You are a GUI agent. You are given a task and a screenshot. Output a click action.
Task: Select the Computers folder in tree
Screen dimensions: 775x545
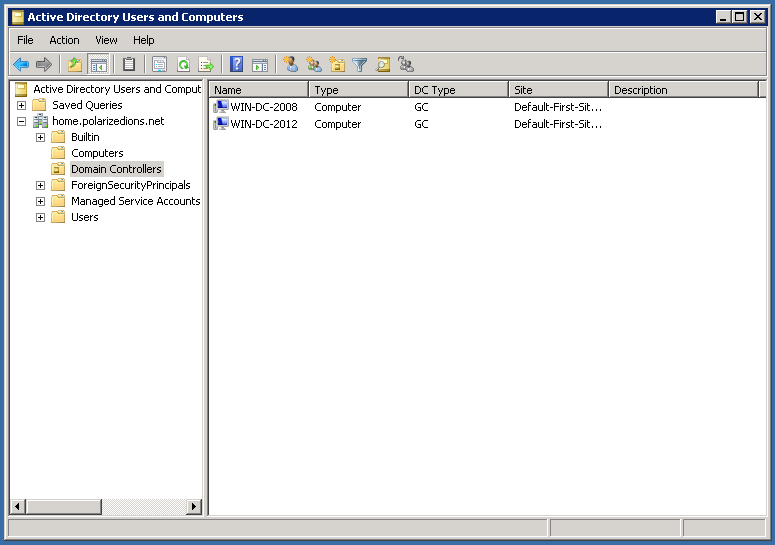[x=97, y=153]
